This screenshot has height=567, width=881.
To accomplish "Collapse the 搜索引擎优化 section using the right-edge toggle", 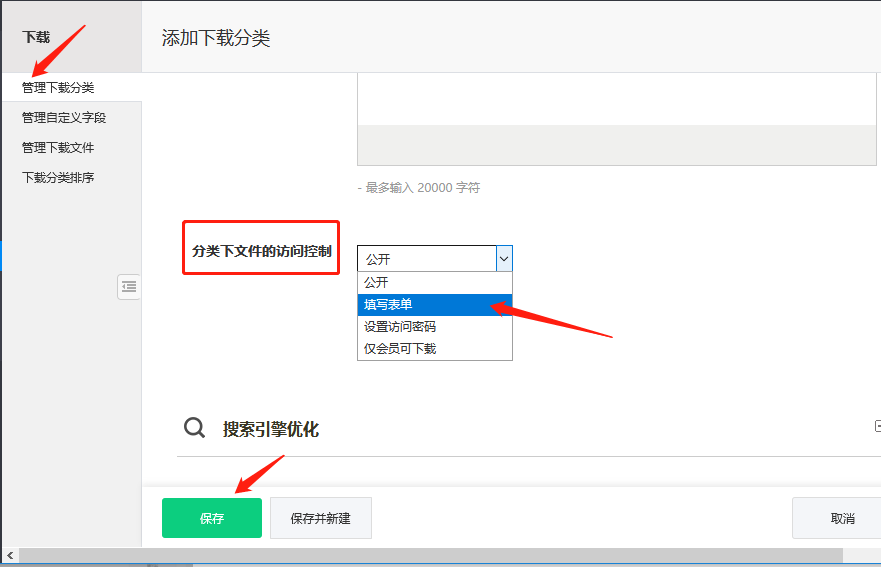I will (877, 427).
